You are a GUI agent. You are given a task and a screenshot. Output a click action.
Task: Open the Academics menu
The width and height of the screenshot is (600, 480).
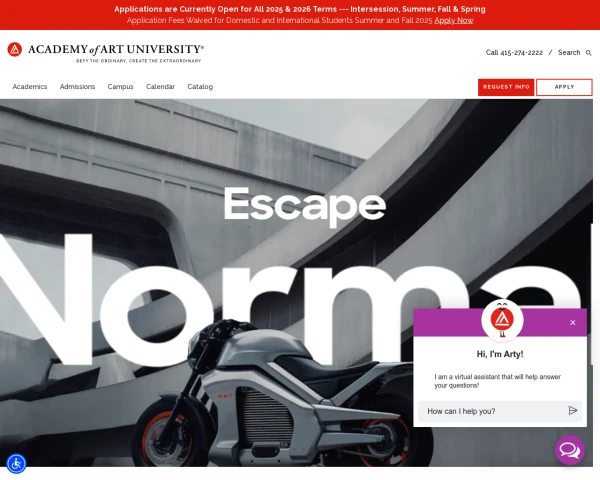point(30,87)
